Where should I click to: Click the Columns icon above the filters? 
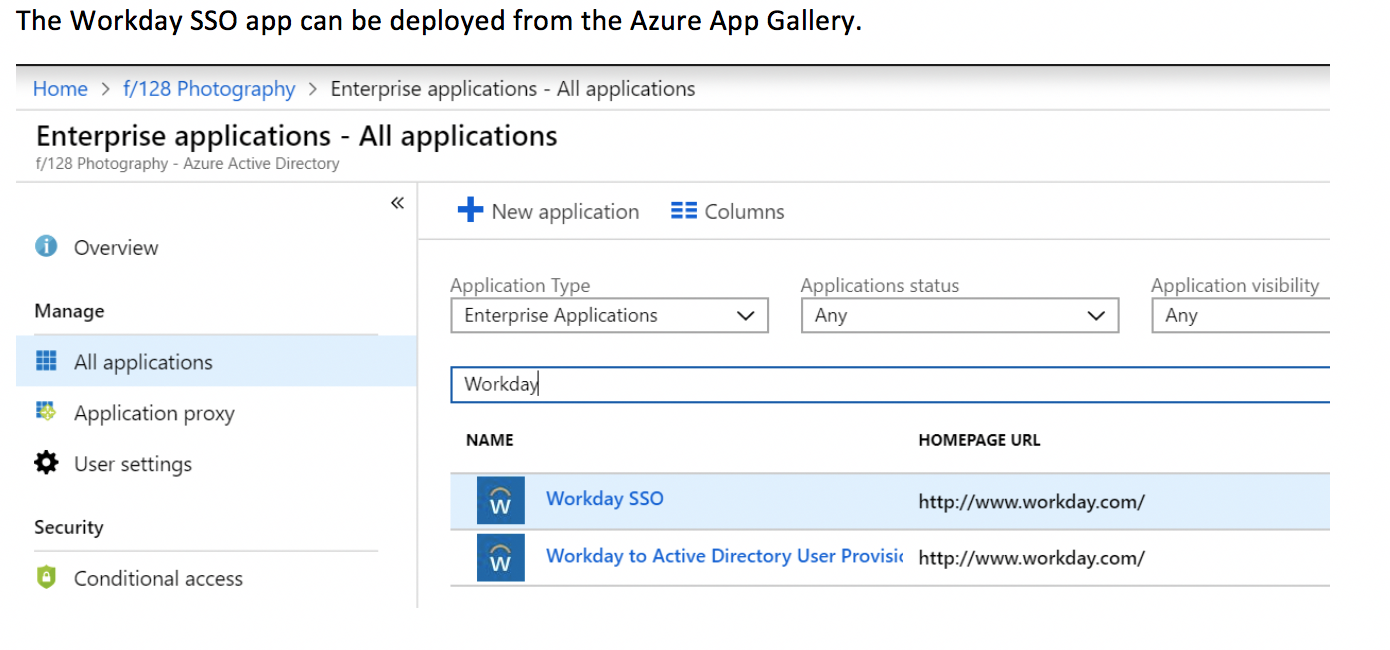click(x=682, y=210)
